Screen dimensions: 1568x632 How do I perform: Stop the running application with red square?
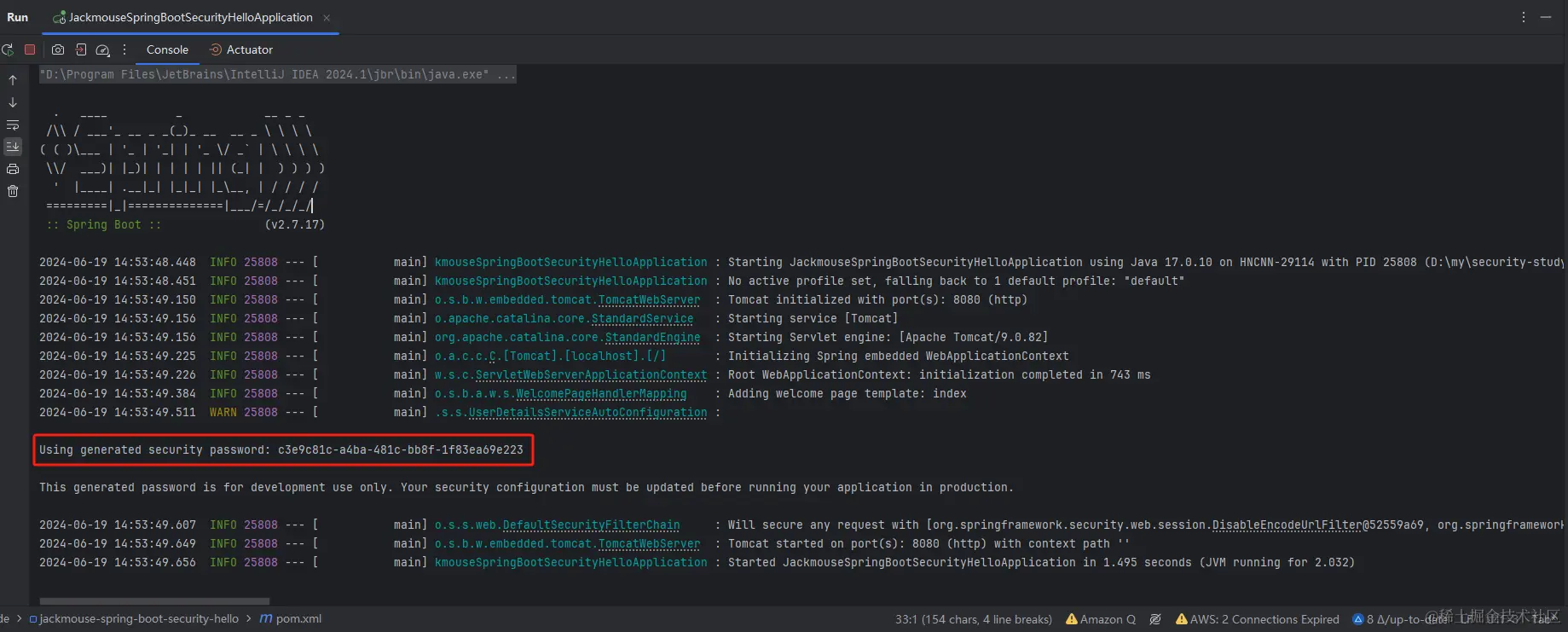click(30, 49)
